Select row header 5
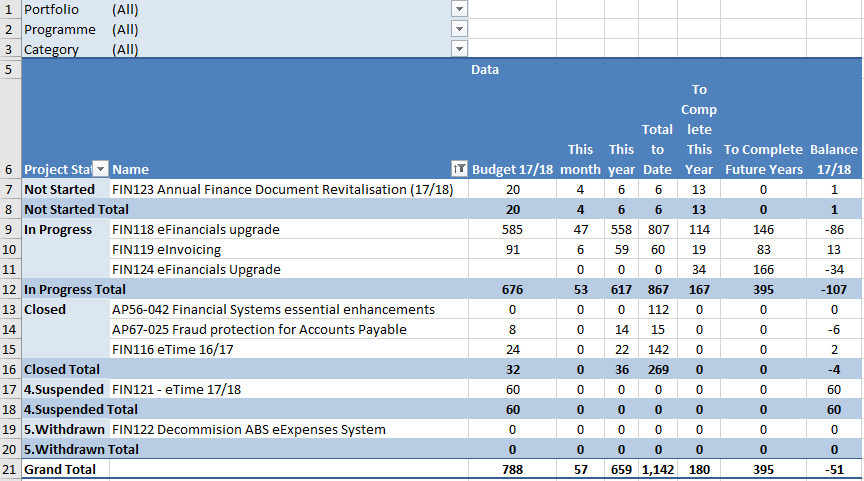Screen dimensions: 864x481 point(10,69)
